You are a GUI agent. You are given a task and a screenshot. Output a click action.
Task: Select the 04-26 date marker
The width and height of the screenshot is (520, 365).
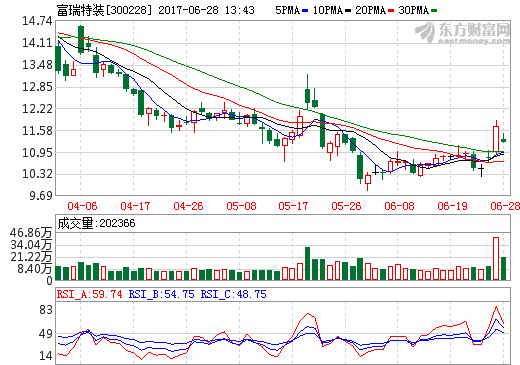[188, 206]
